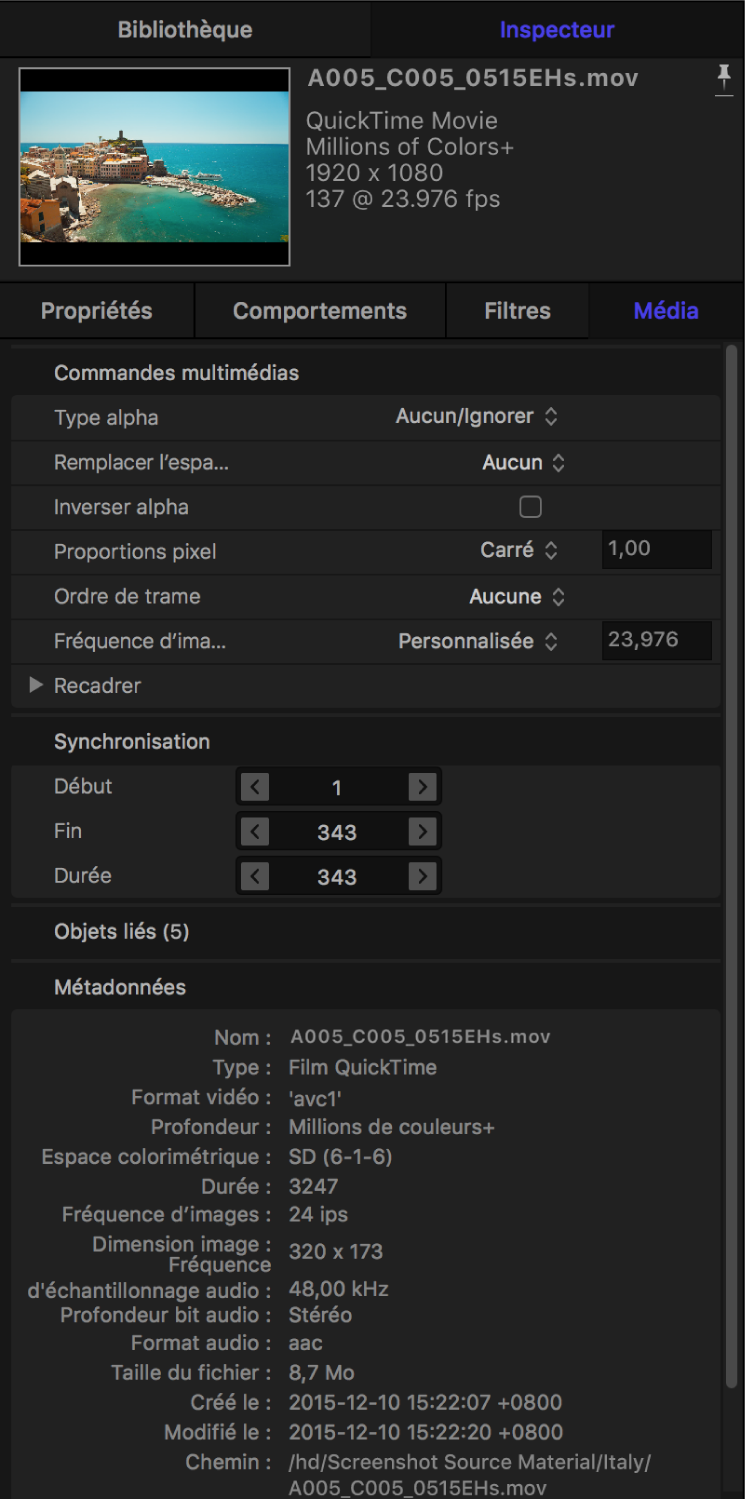Switch to the Bibliothèque tab
The height and width of the screenshot is (1500, 747).
(185, 29)
